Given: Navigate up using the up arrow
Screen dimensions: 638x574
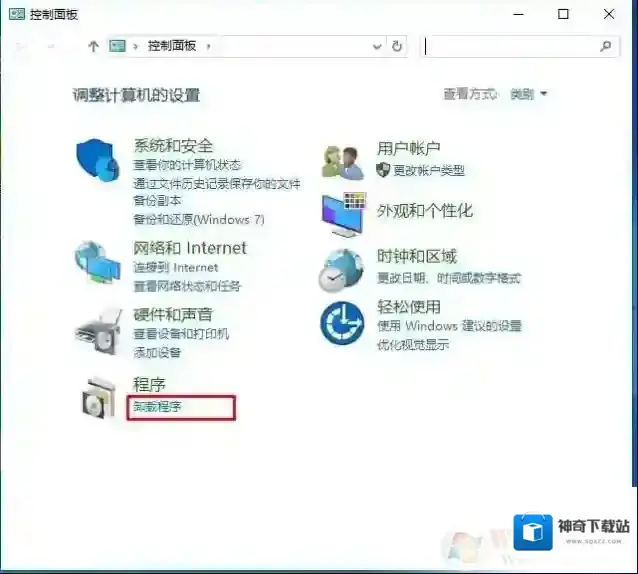Looking at the screenshot, I should (x=93, y=46).
